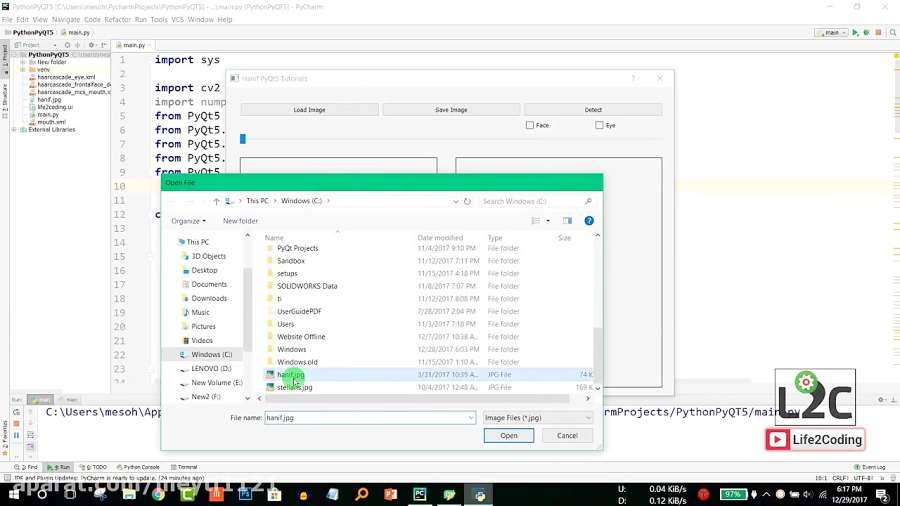Click the refresh icon beside the address bar
Screen dimensions: 900x506
point(467,201)
